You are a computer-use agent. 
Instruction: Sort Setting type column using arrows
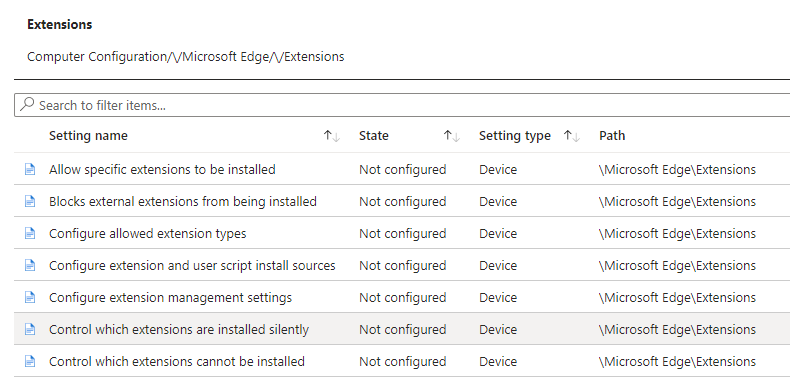tap(571, 136)
